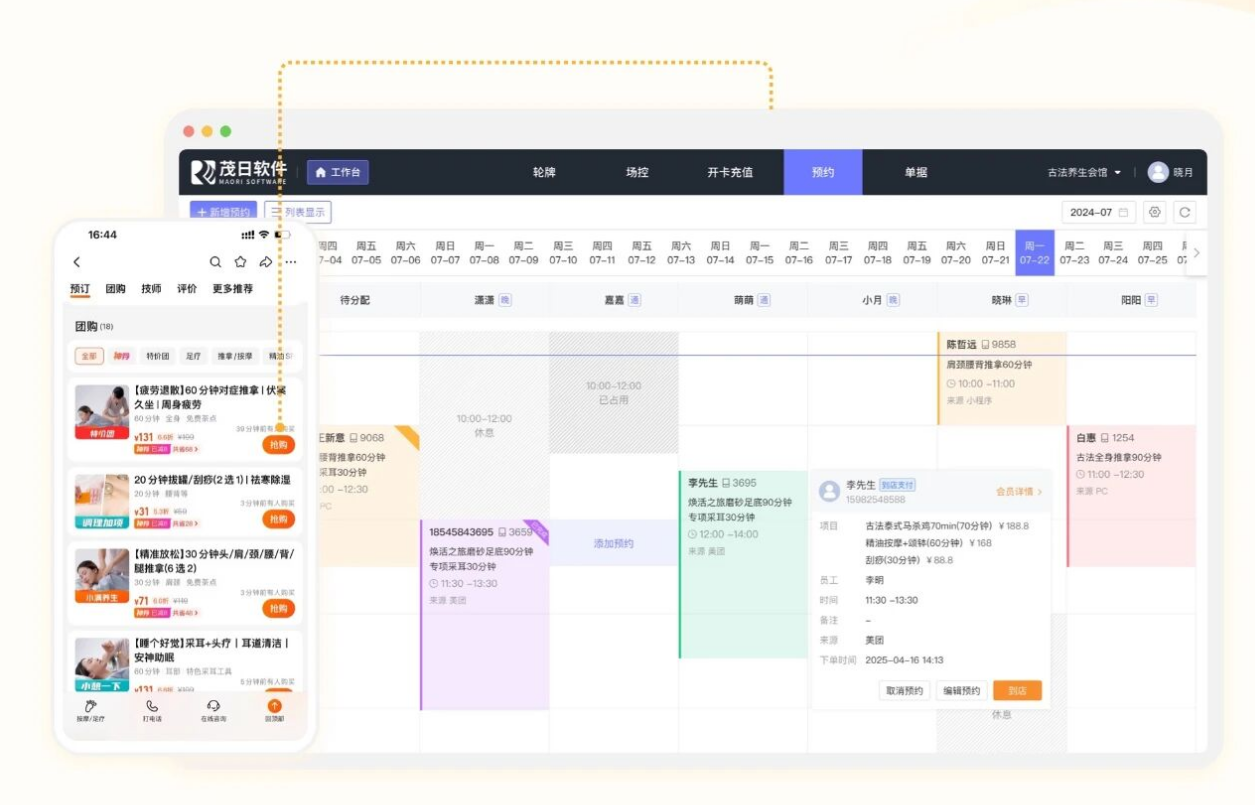Viewport: 1255px width, 805px height.
Task: Click the 添加预约 empty slot
Action: 613,544
